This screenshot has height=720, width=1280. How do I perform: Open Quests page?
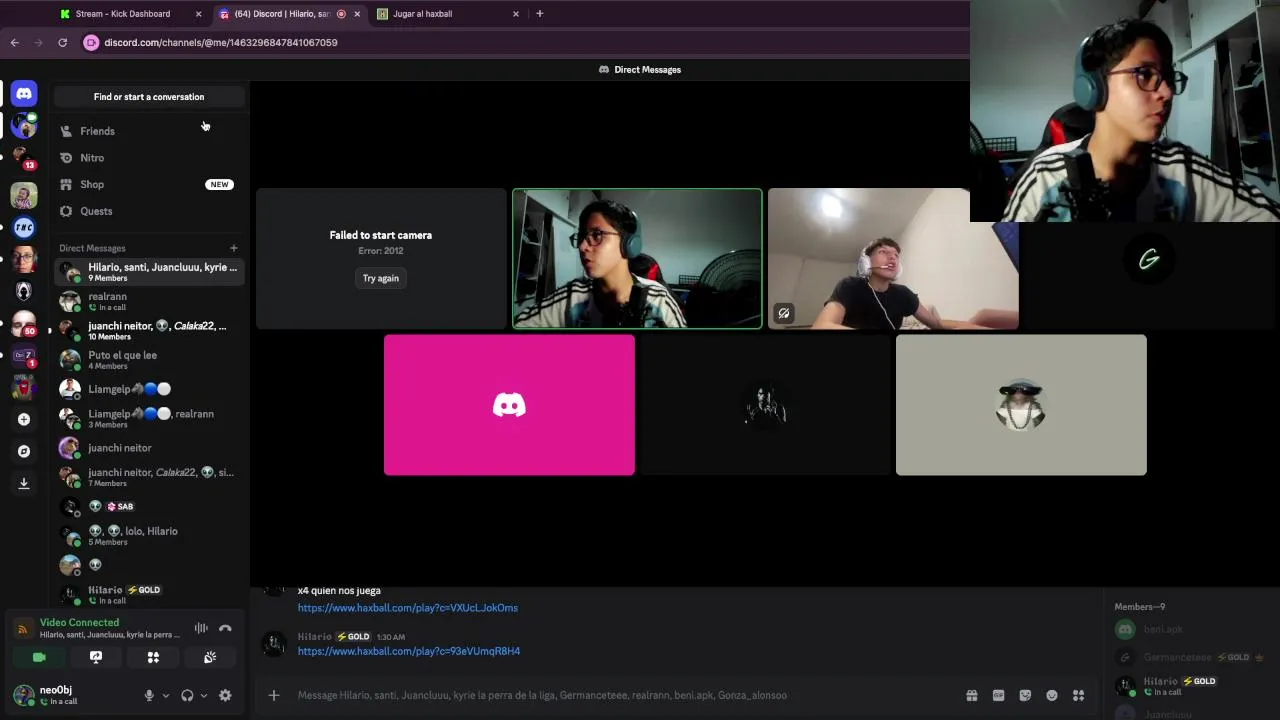pyautogui.click(x=148, y=211)
